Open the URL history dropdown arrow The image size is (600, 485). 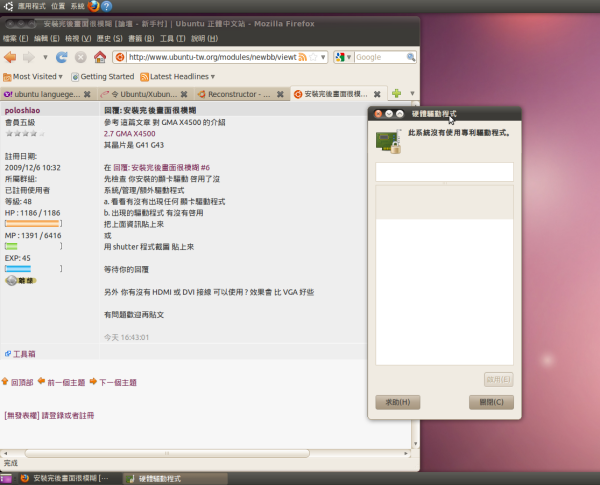click(x=323, y=57)
